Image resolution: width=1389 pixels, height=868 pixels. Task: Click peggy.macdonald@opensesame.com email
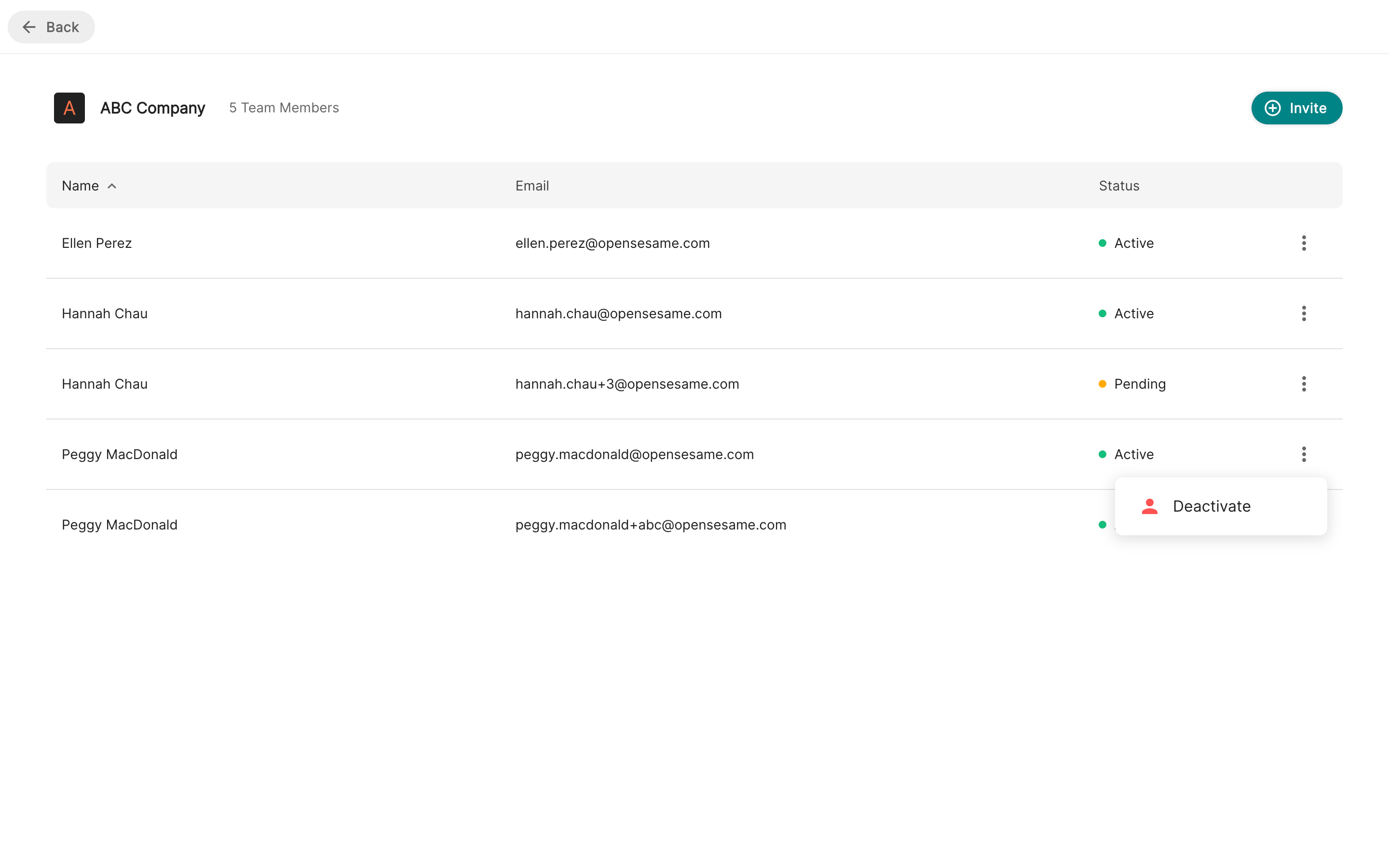click(x=635, y=454)
